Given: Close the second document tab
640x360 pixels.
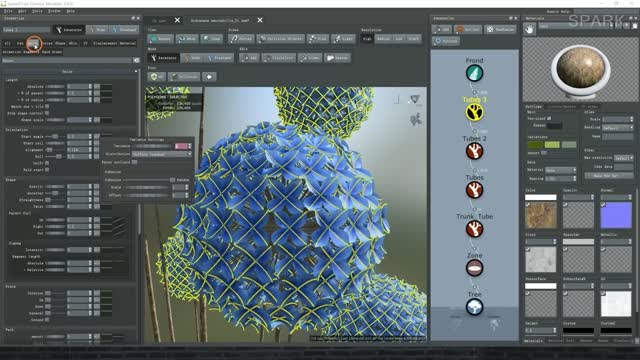Looking at the screenshot, I should (260, 20).
